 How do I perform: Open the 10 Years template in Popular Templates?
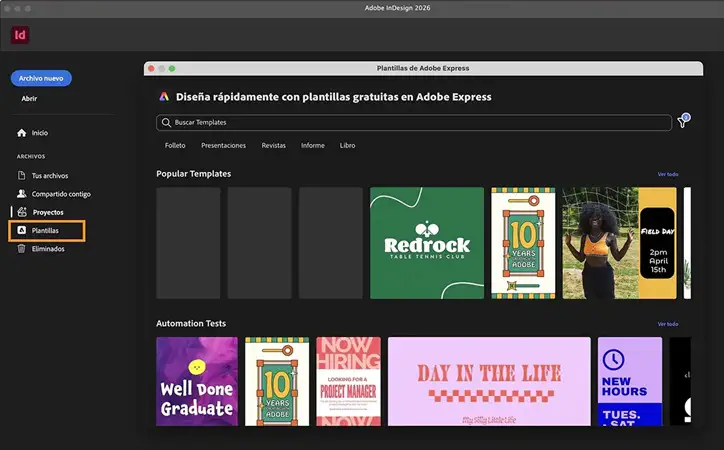tap(523, 243)
